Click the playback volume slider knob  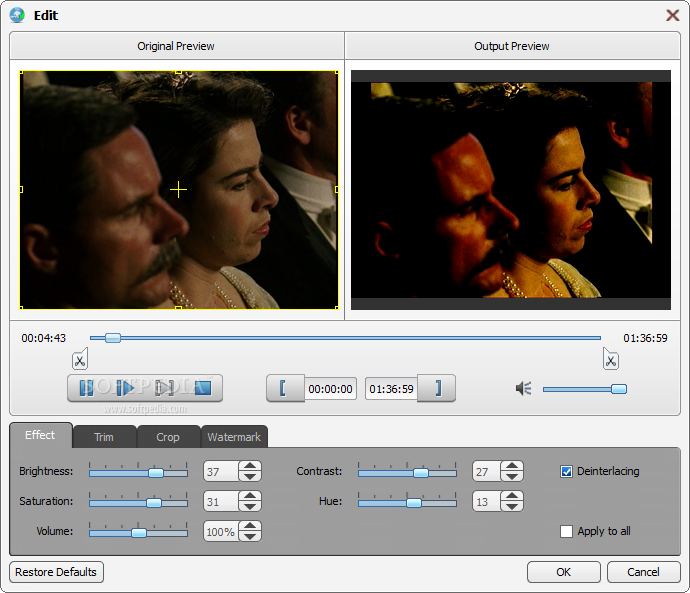click(619, 389)
